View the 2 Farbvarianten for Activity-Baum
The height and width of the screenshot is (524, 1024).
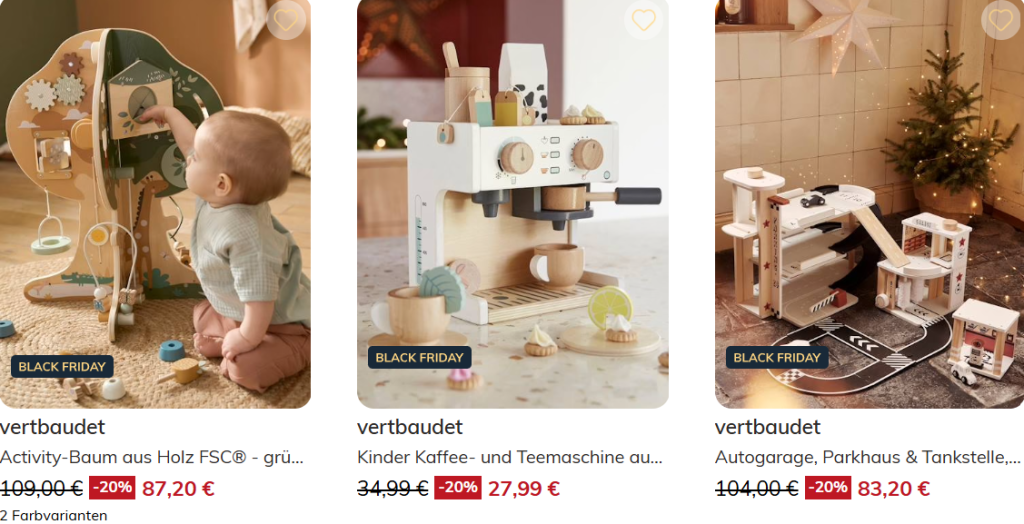click(x=54, y=516)
